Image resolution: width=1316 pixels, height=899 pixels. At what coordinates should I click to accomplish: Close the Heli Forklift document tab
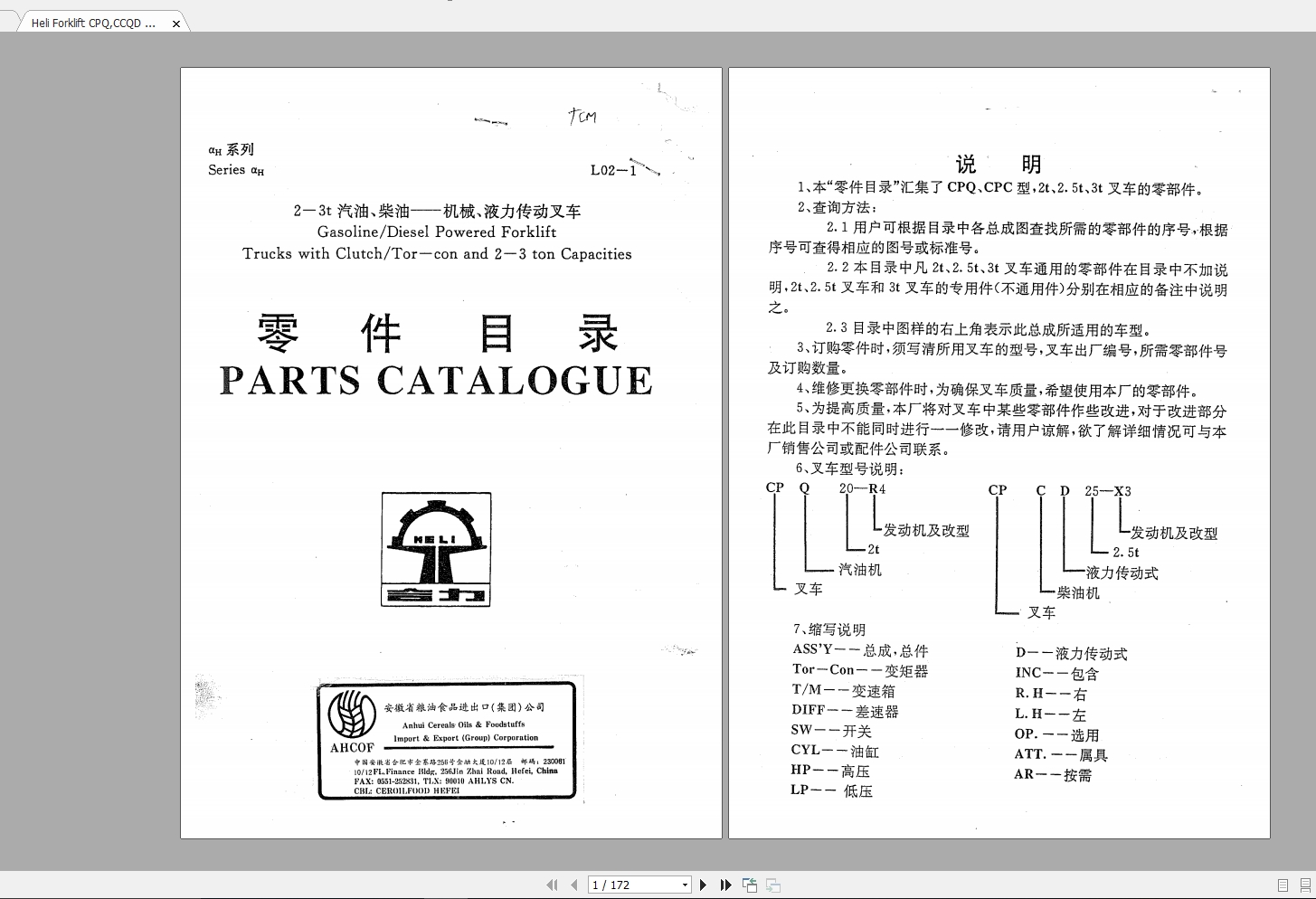[176, 23]
